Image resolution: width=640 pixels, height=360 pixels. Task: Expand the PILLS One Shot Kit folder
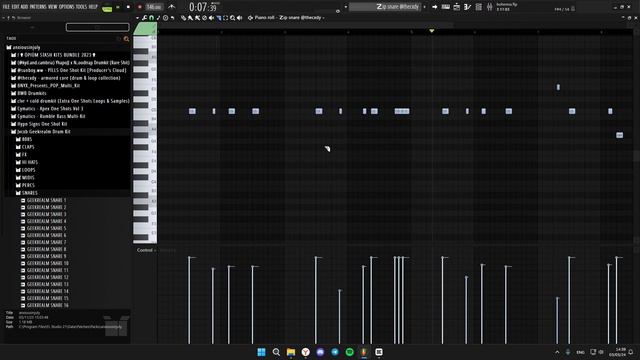(69, 70)
